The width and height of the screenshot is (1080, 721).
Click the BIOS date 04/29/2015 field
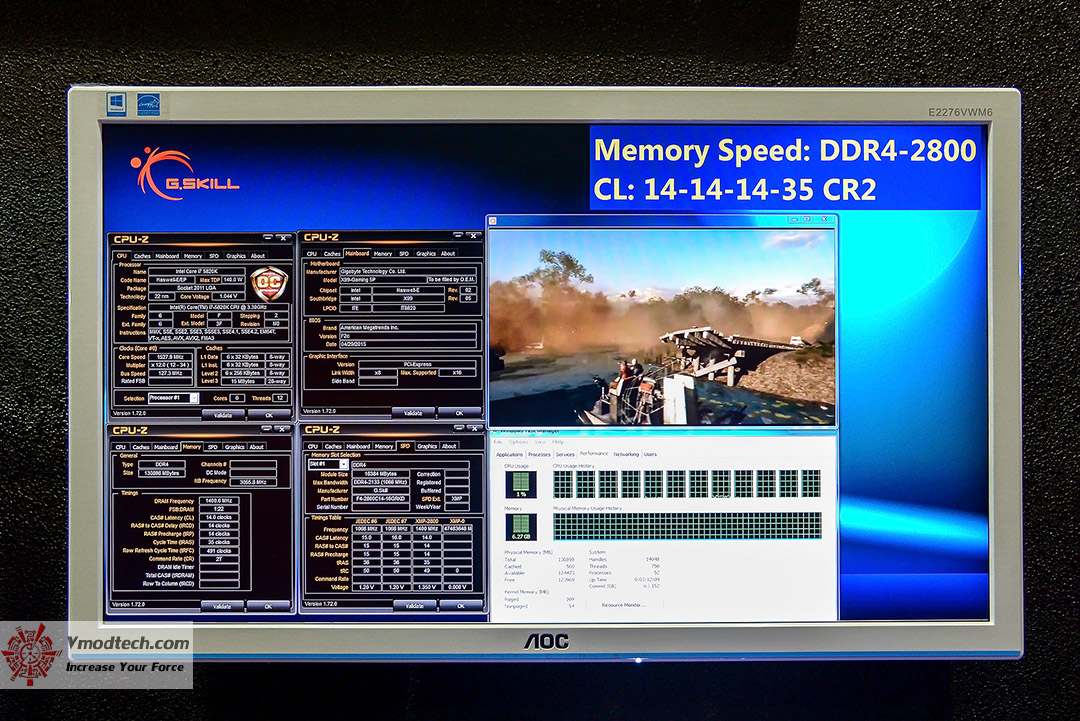408,344
